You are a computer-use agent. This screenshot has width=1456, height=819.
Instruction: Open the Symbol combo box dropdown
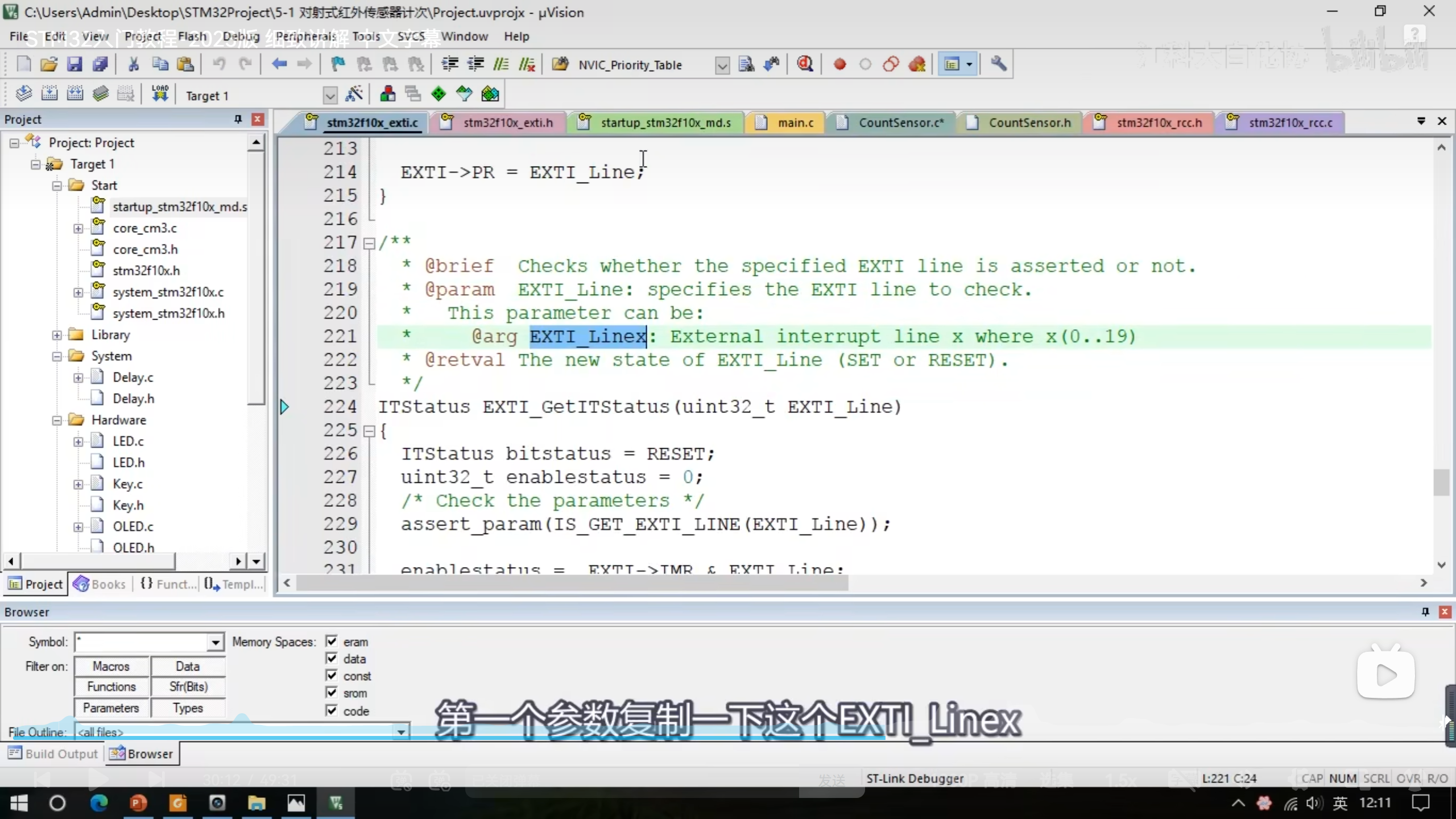click(215, 643)
